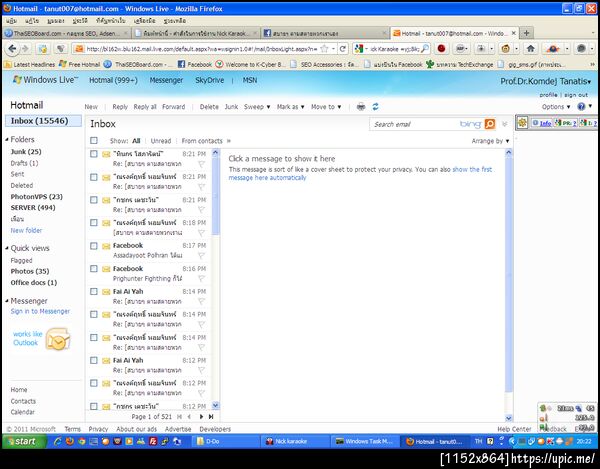Click the bookmark star in the address bar
Viewport: 600px width, 469px height.
point(324,49)
